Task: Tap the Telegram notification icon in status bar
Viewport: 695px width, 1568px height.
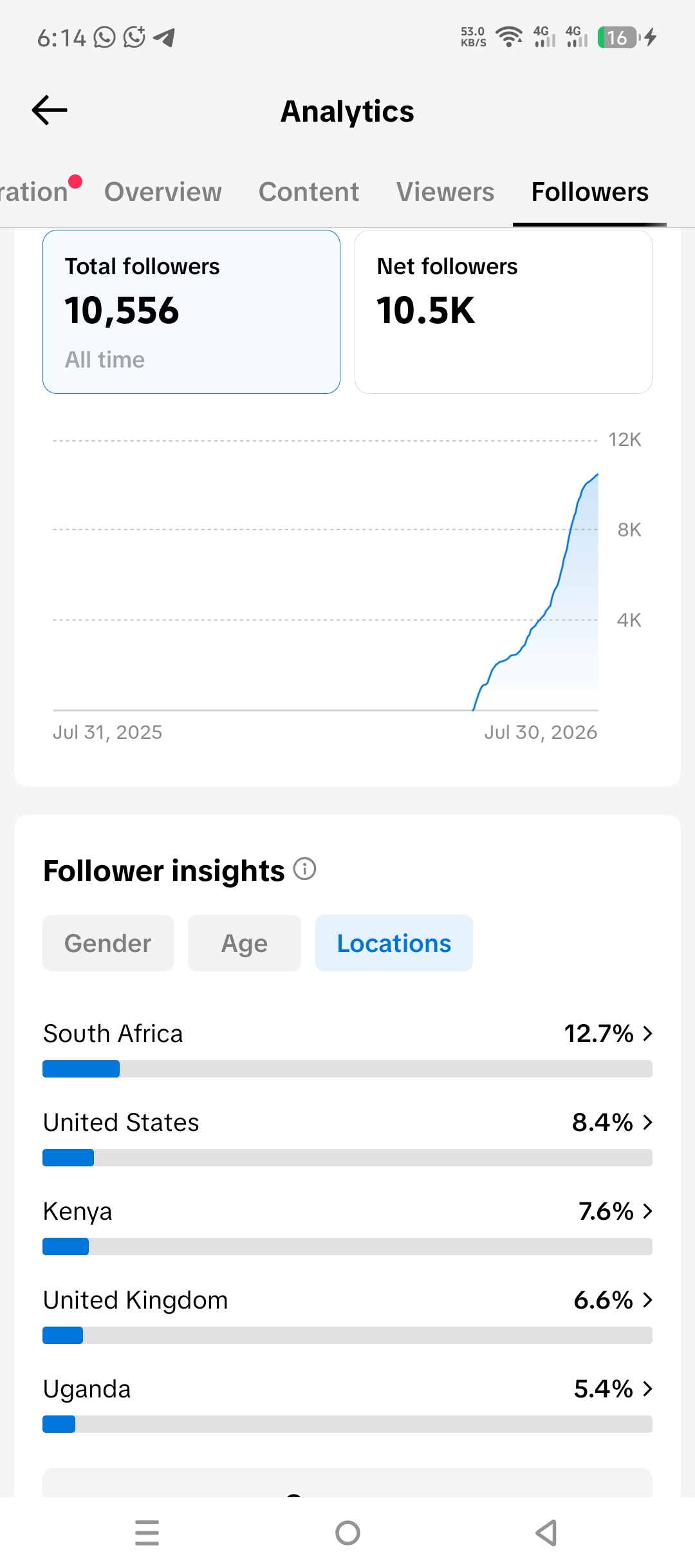Action: [165, 37]
